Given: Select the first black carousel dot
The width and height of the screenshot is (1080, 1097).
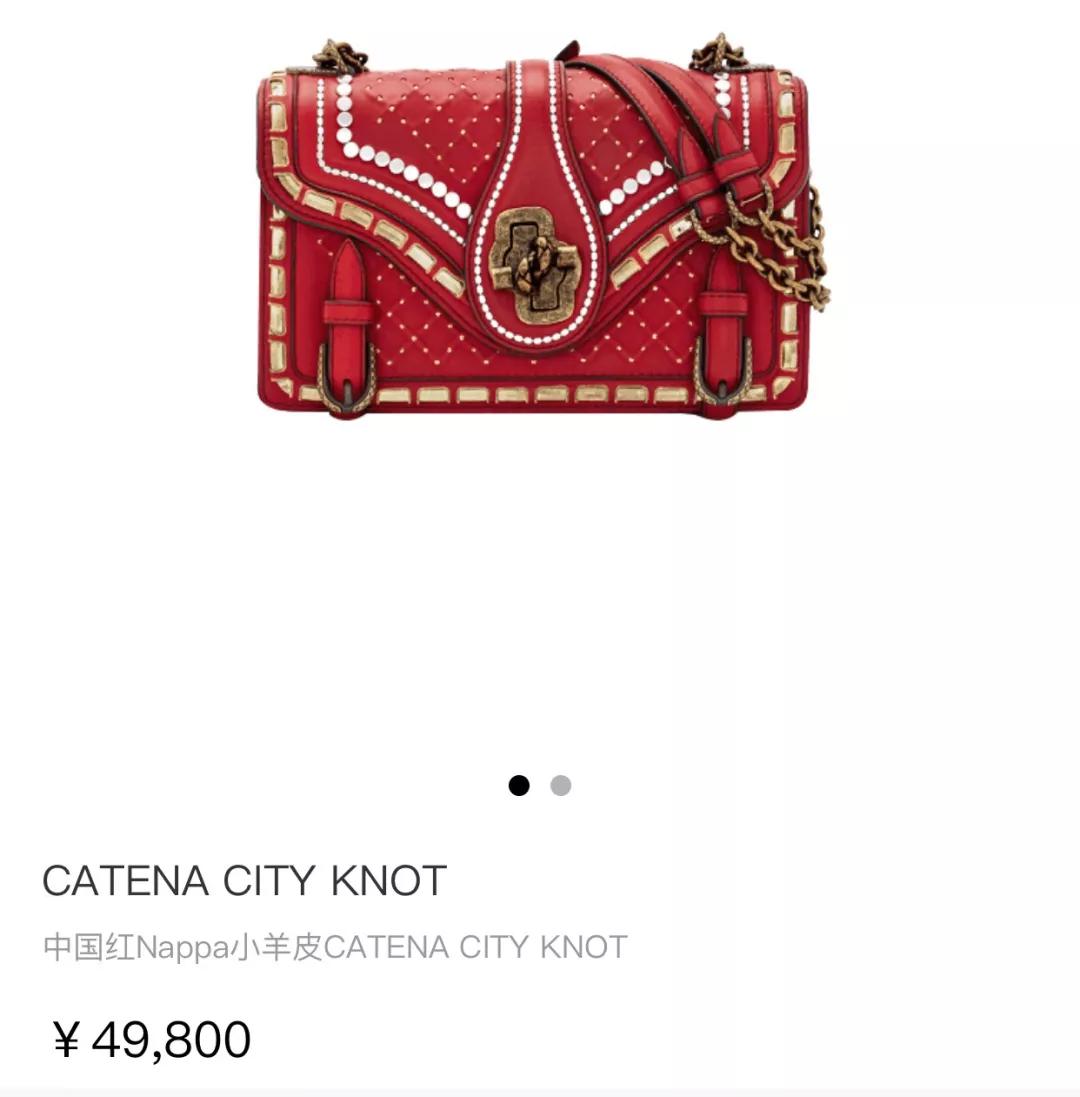Looking at the screenshot, I should pos(519,785).
